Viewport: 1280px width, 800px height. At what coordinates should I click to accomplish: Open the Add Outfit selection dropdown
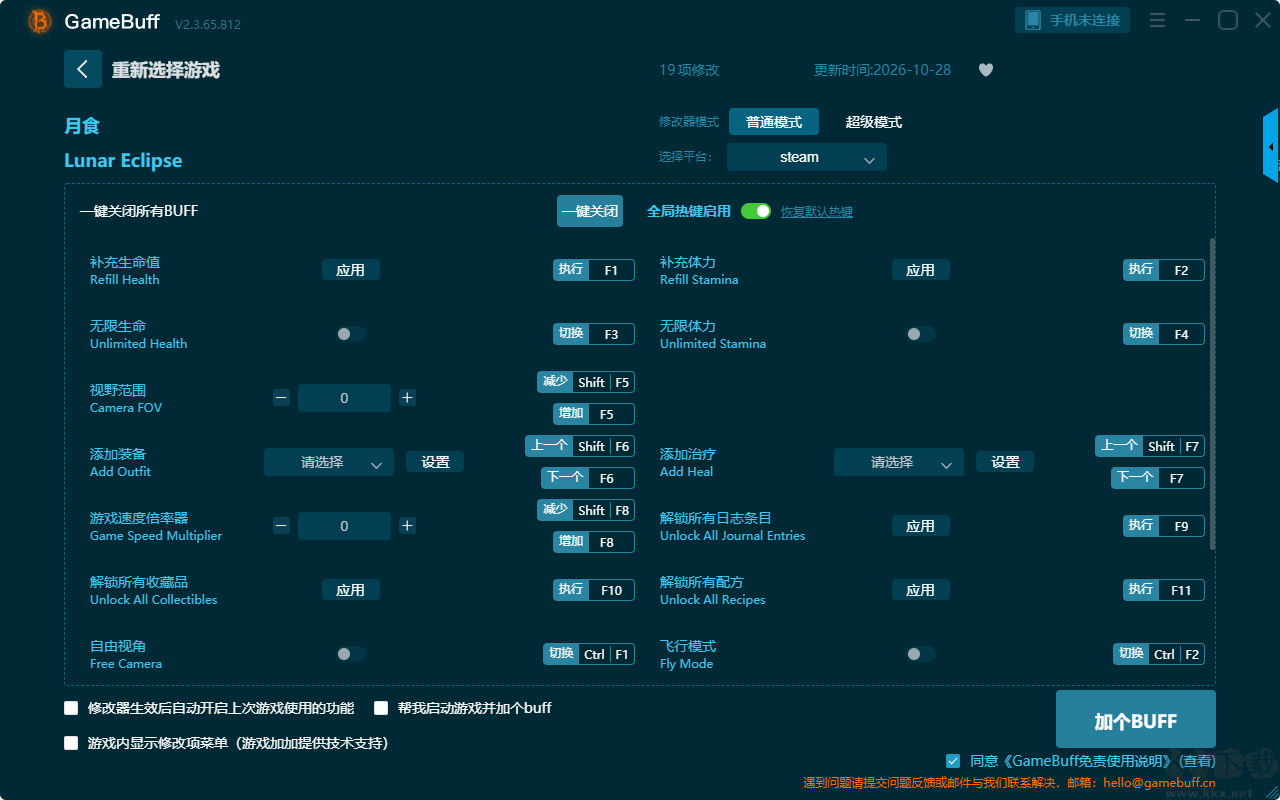329,462
